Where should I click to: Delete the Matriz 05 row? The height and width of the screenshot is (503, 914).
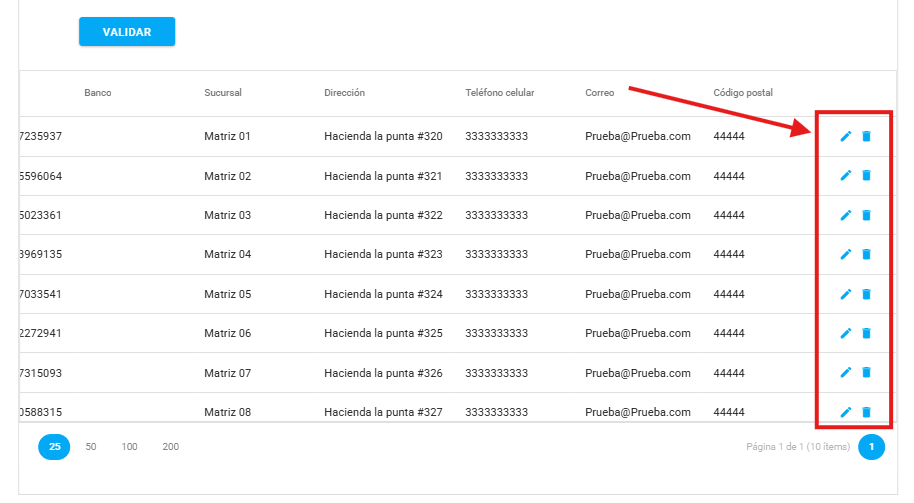tap(866, 294)
